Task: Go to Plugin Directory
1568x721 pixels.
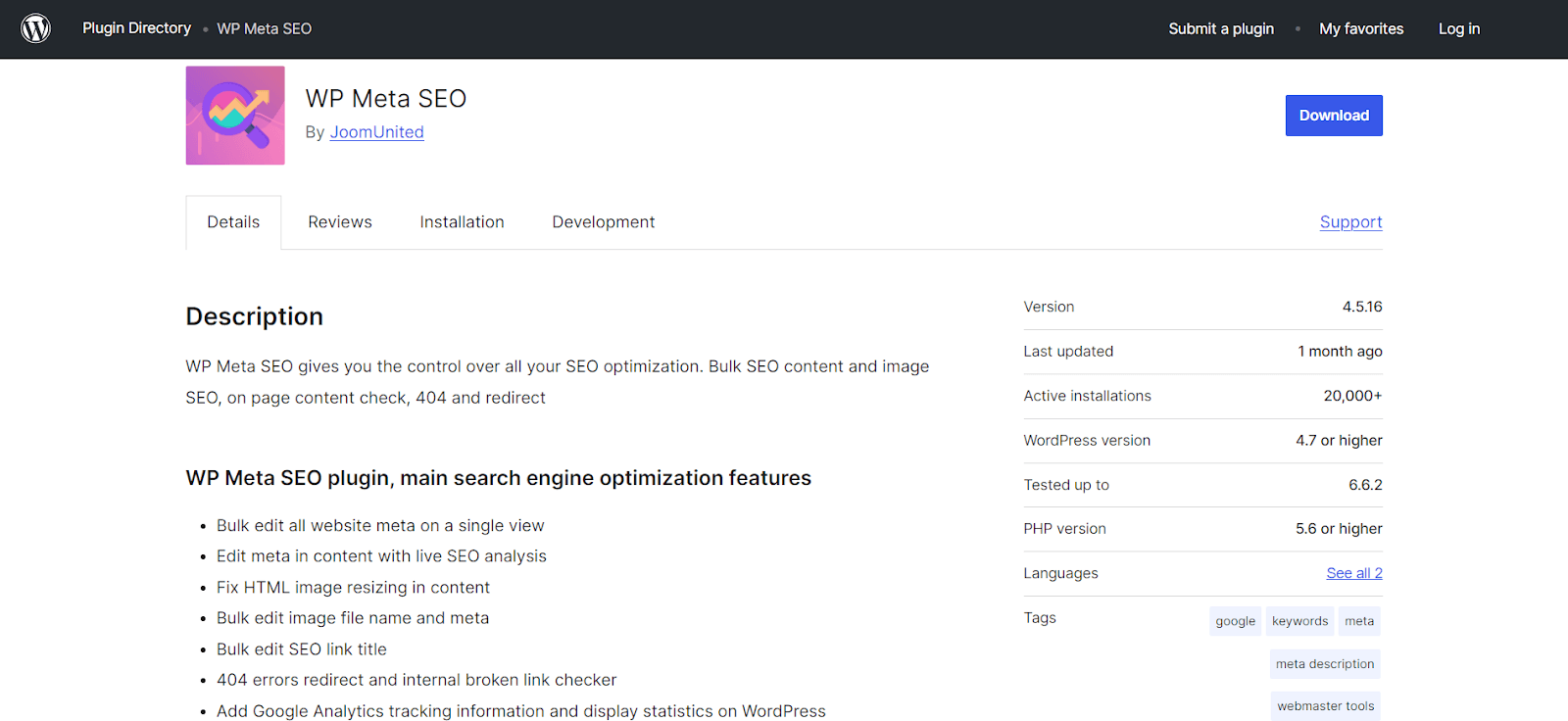Action: point(136,28)
